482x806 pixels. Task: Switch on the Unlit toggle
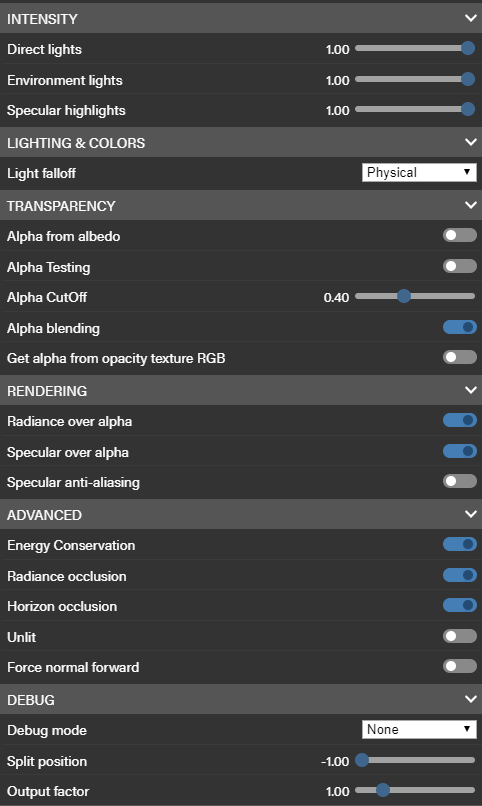coord(459,636)
